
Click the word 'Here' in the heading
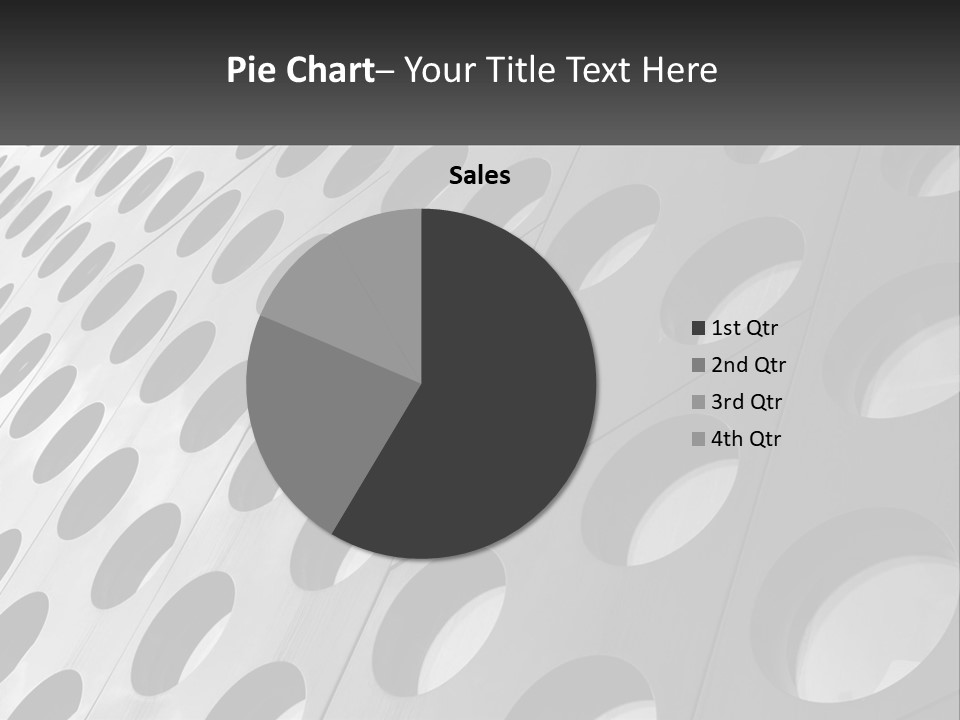click(x=680, y=70)
